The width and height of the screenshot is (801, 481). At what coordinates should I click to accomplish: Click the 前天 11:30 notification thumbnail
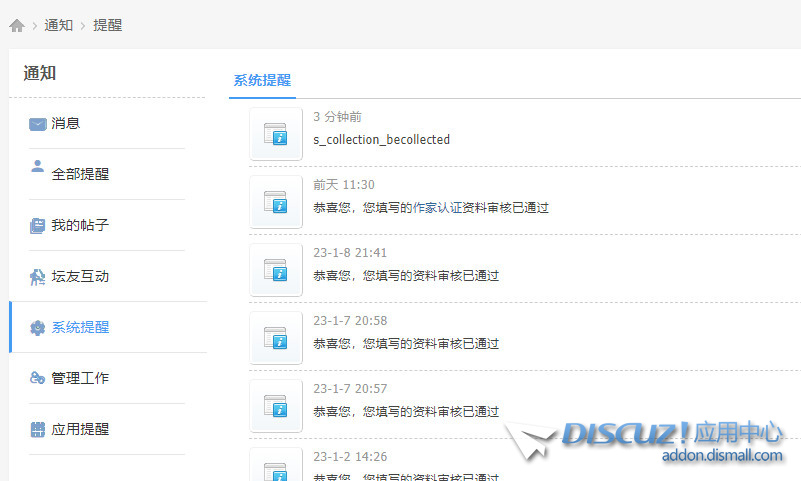(276, 202)
